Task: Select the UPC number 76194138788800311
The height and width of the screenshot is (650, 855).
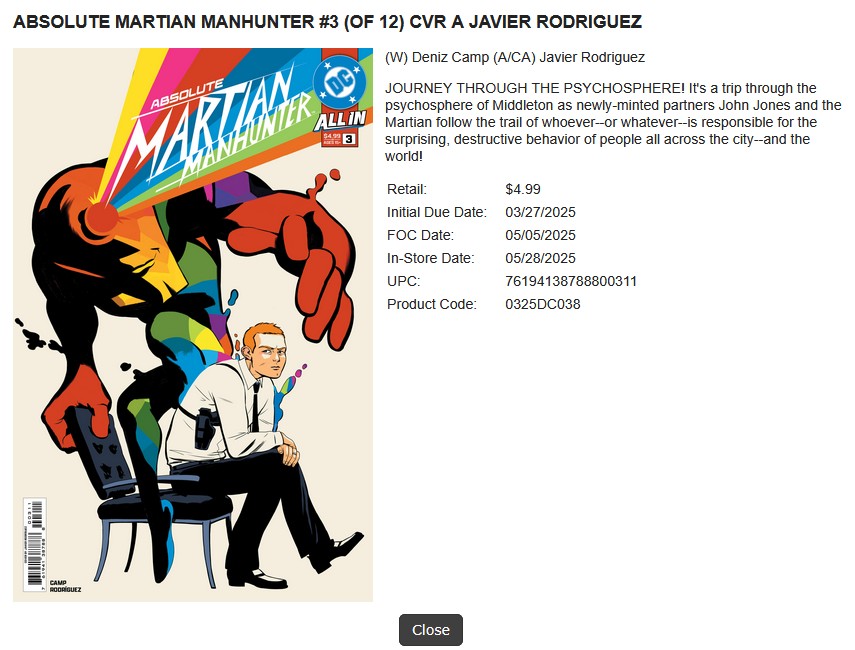Action: click(x=571, y=281)
